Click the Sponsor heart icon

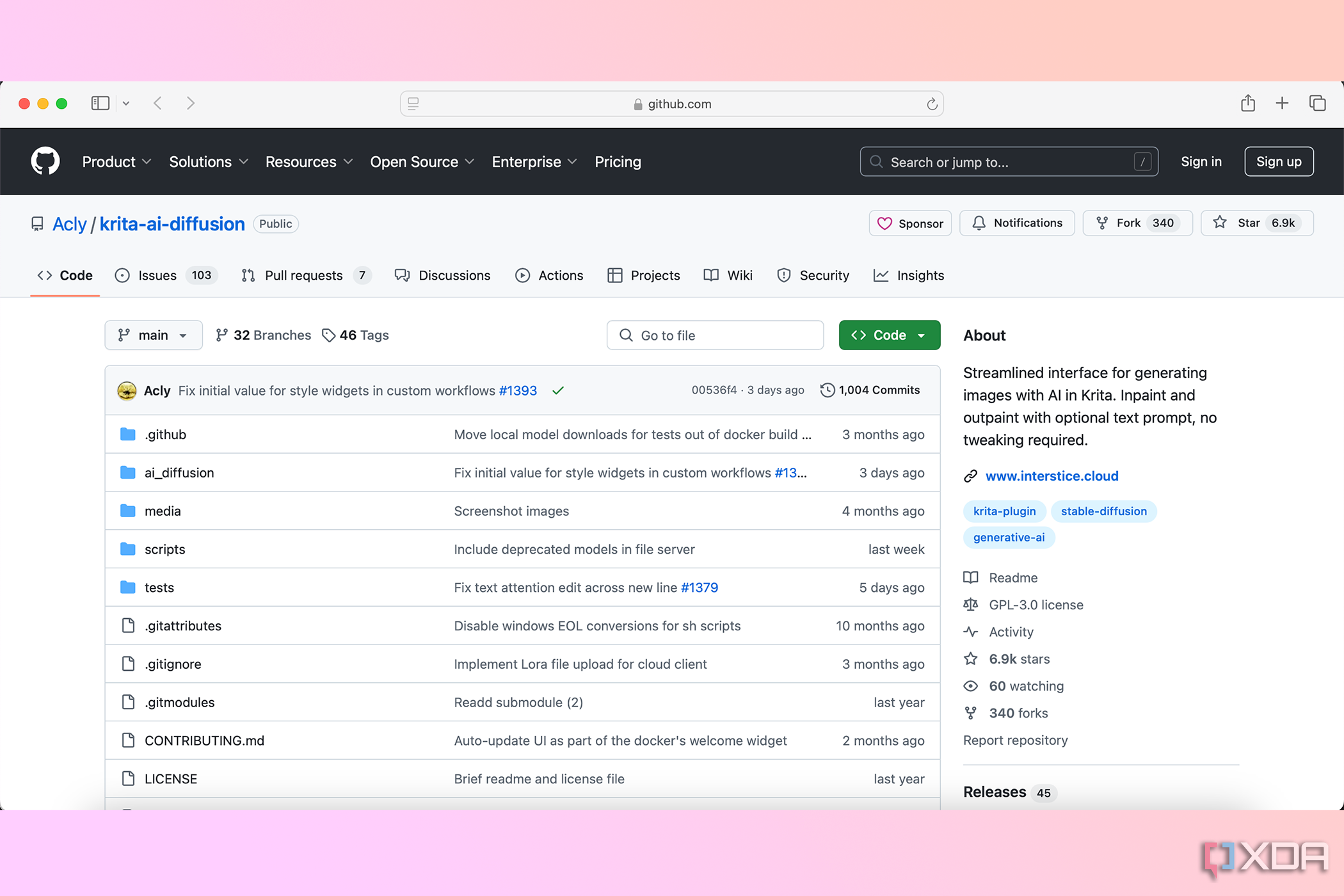[x=885, y=223]
